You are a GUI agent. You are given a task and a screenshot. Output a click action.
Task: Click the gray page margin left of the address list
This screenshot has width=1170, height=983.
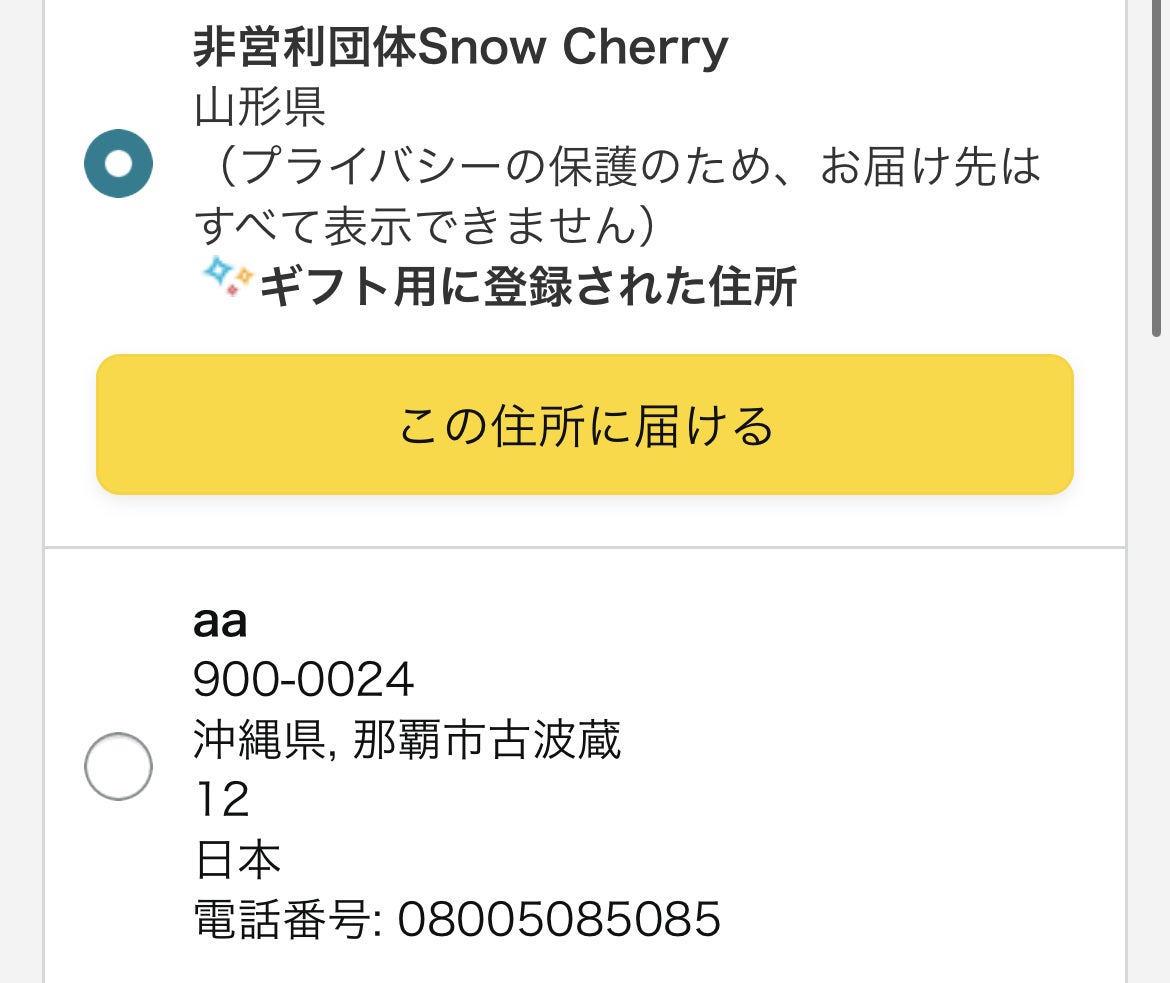(21, 500)
